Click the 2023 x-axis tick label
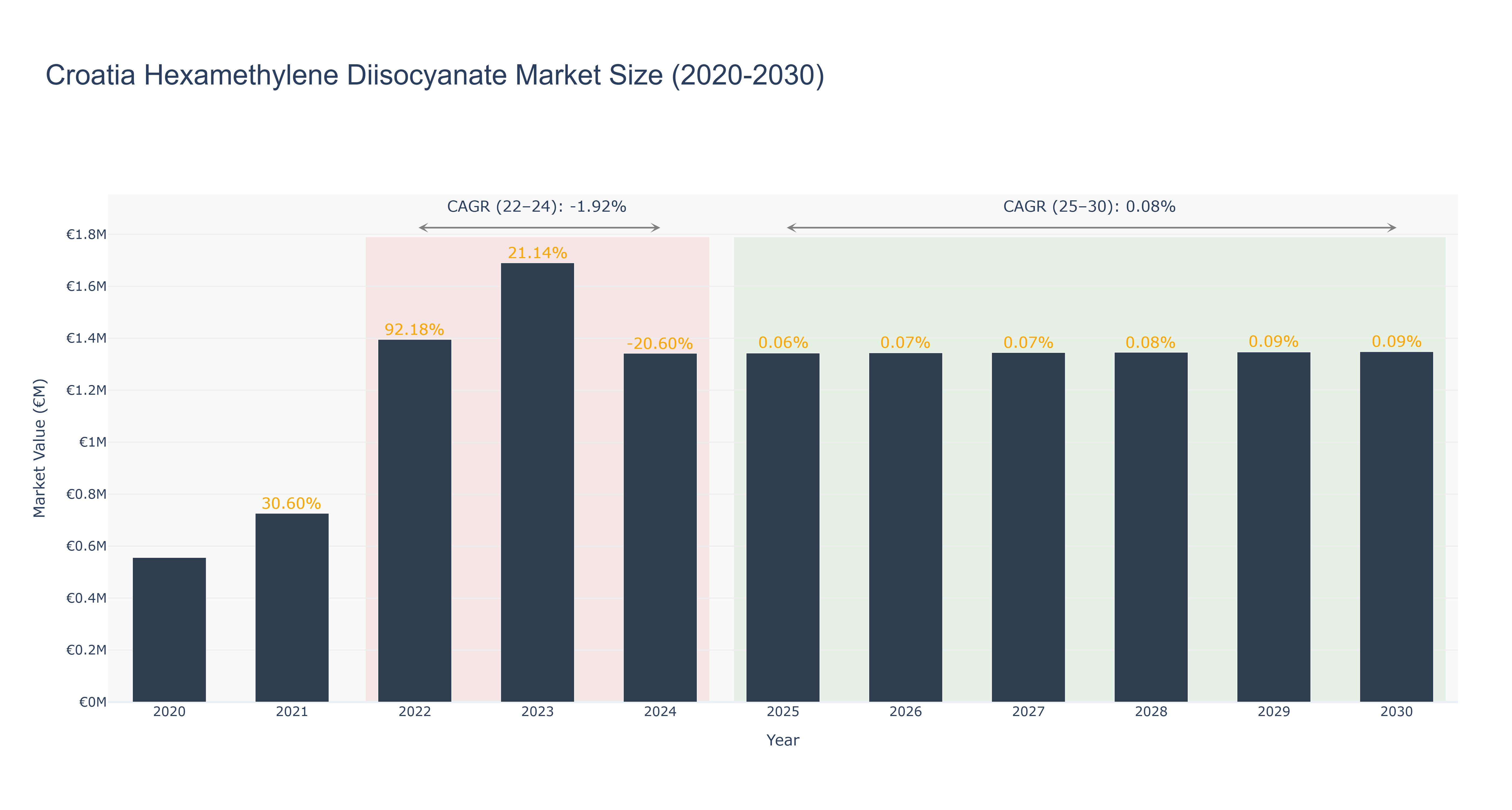This screenshot has height=810, width=1512. 537,712
